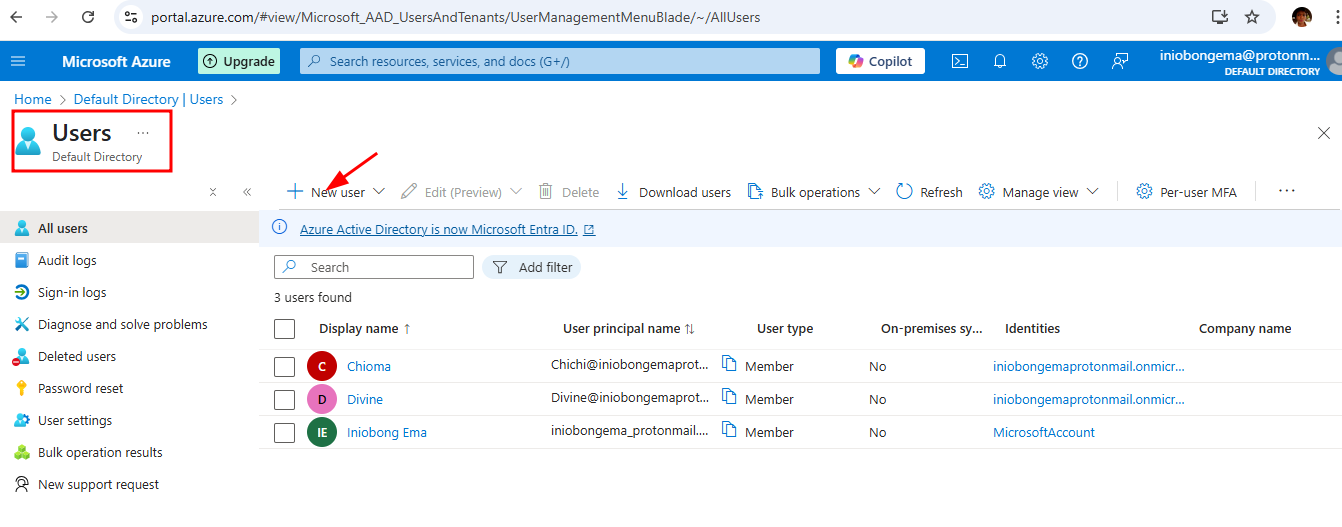1342x527 pixels.
Task: Bookmark this page with the star icon
Action: pyautogui.click(x=1252, y=17)
